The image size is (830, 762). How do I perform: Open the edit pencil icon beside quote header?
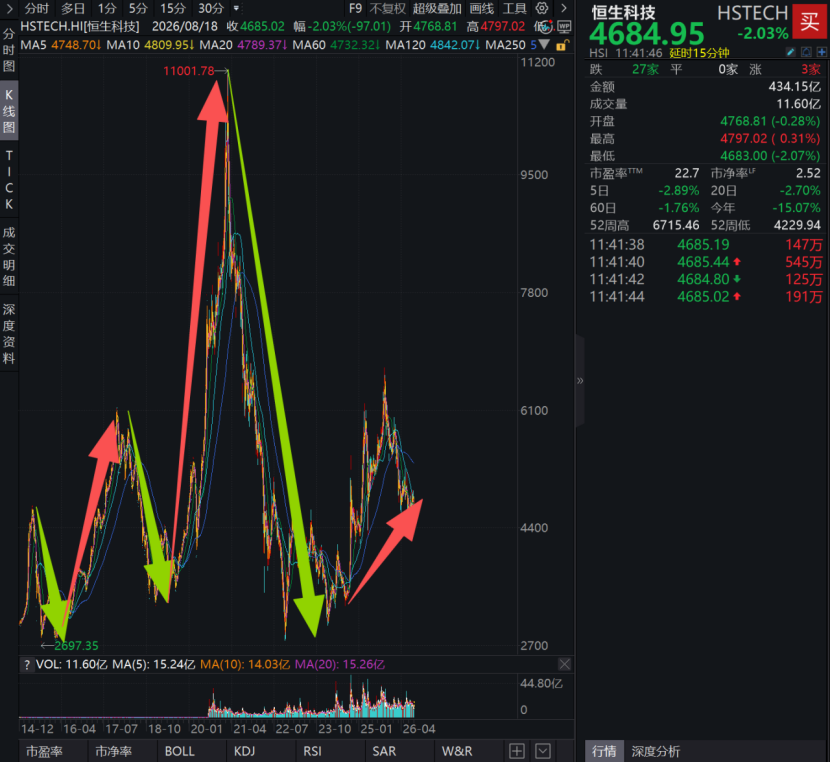click(790, 52)
